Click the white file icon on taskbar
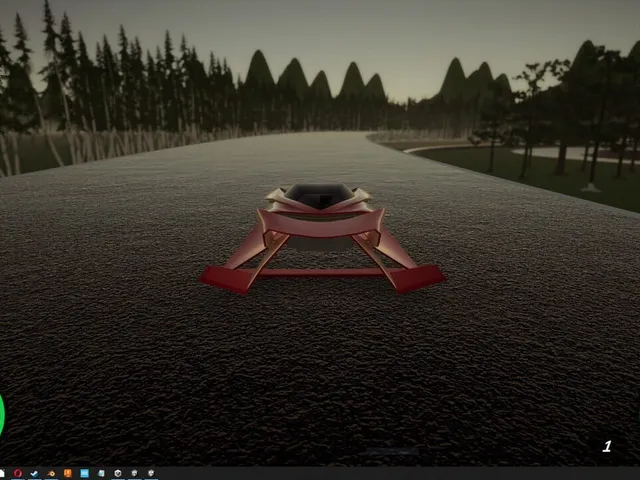The image size is (640, 480). (x=2, y=473)
